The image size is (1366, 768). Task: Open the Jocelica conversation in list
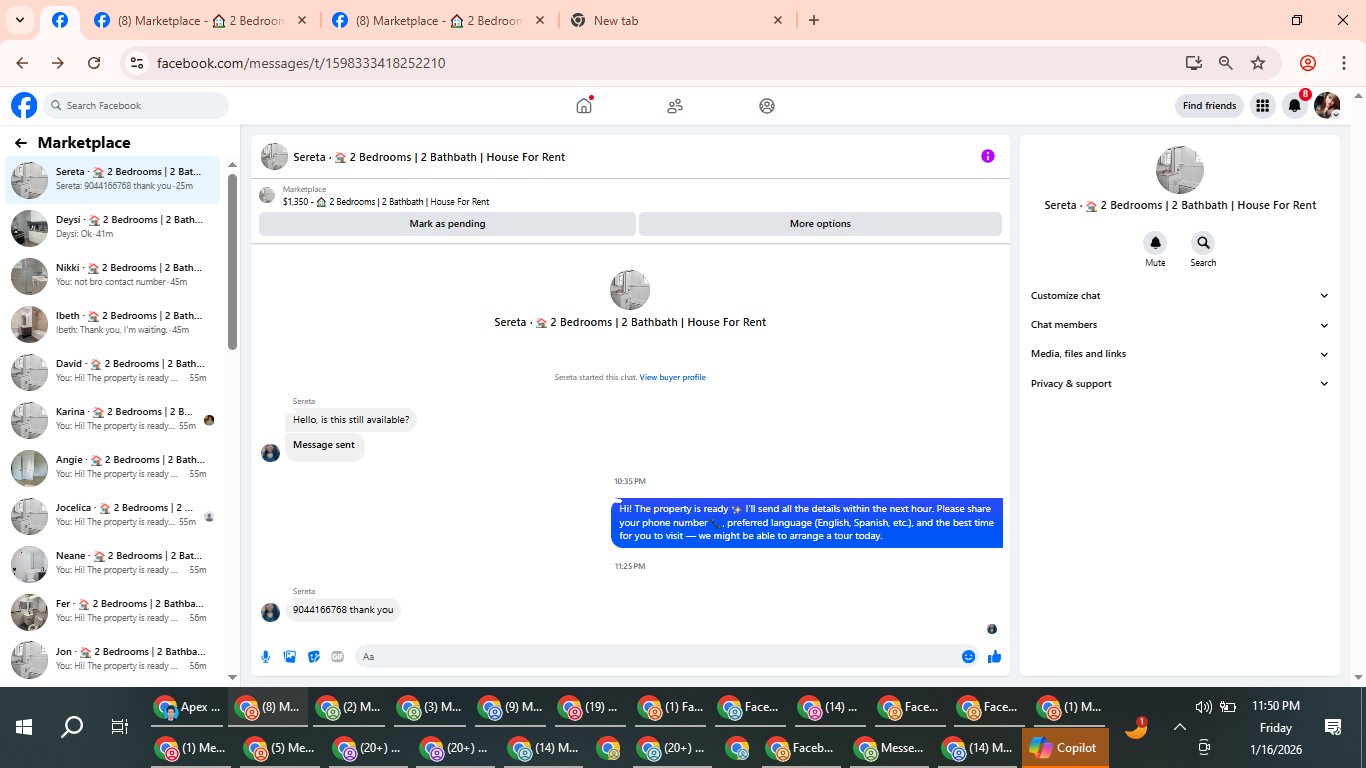(113, 516)
